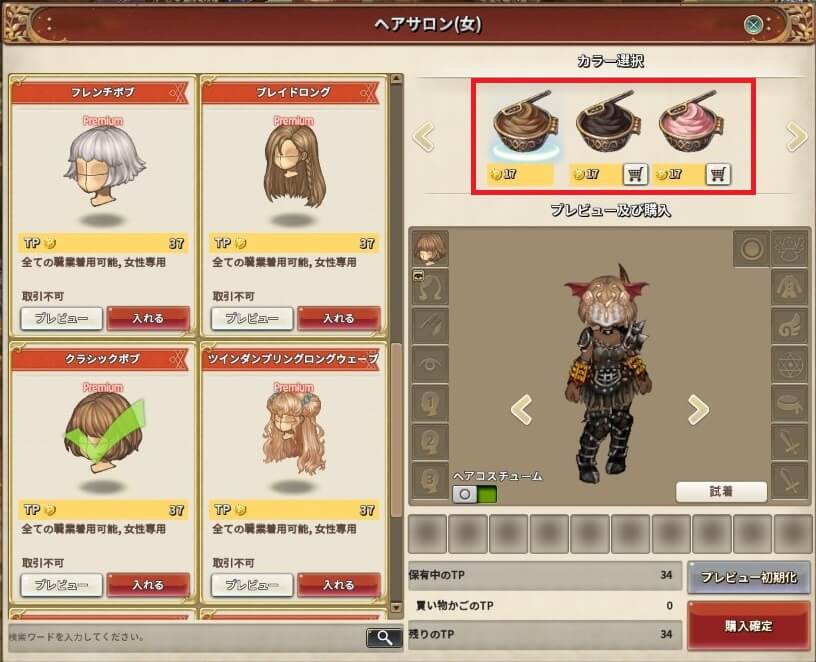The width and height of the screenshot is (816, 662).
Task: Toggle the ヘアコスチューム switch
Action: 475,494
